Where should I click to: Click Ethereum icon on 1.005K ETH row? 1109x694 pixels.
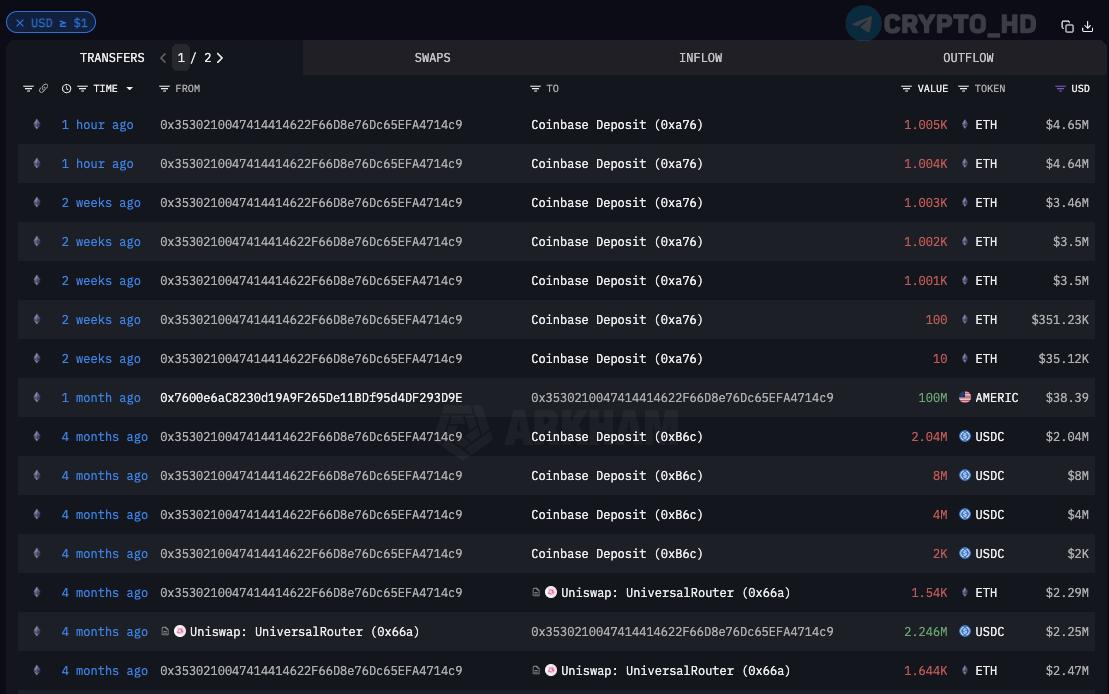coord(37,125)
